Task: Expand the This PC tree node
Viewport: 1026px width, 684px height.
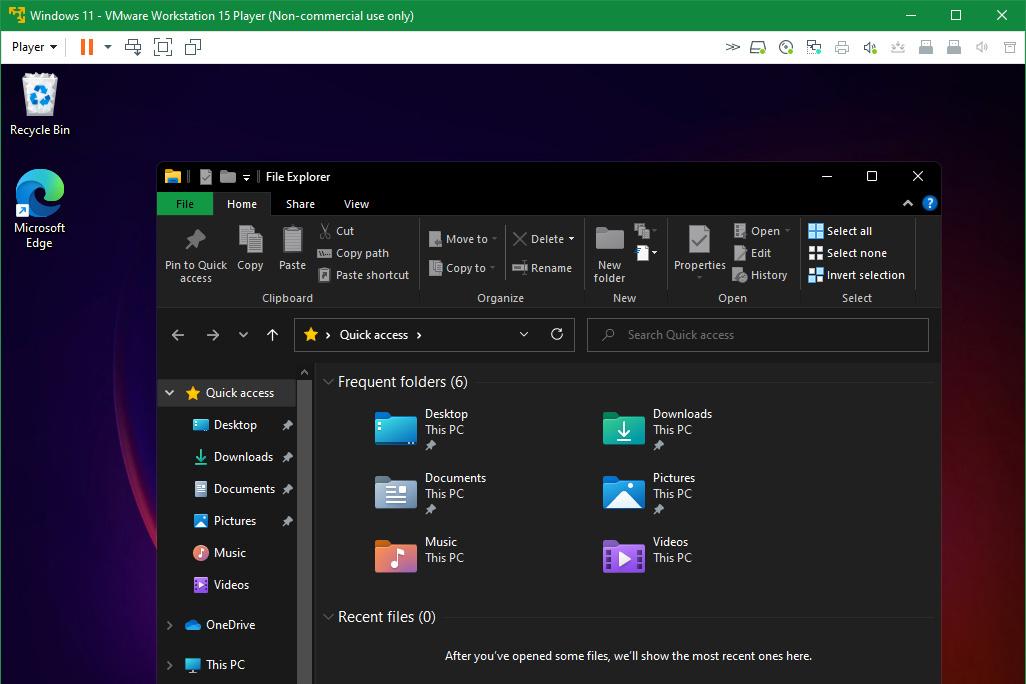Action: click(x=169, y=665)
